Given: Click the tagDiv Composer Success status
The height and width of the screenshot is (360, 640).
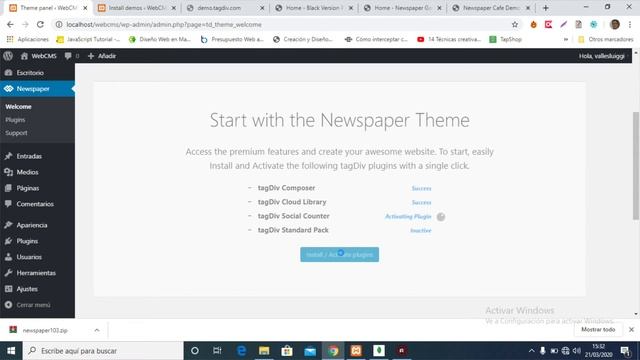Looking at the screenshot, I should [421, 188].
